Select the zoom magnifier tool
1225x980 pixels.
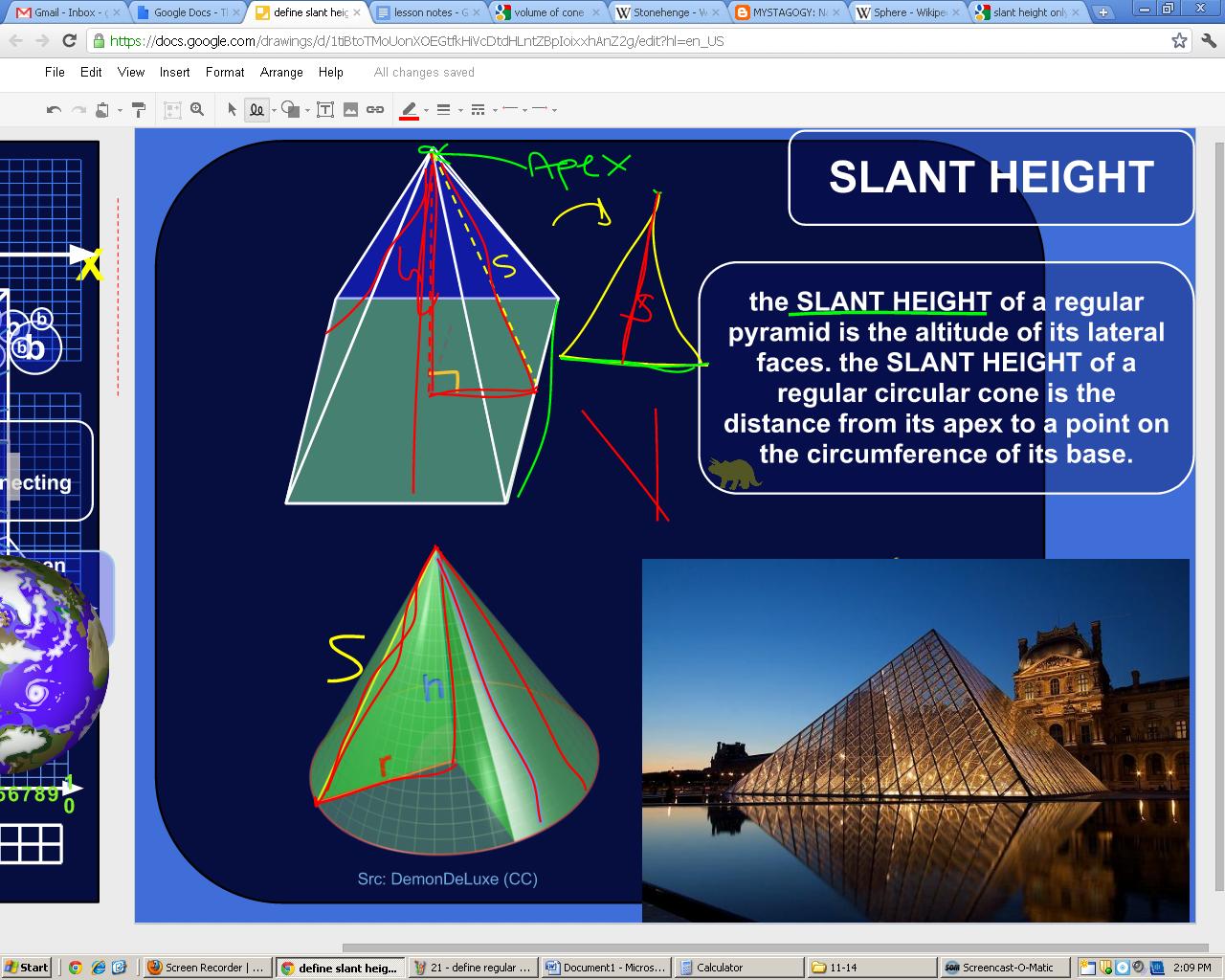click(x=197, y=110)
